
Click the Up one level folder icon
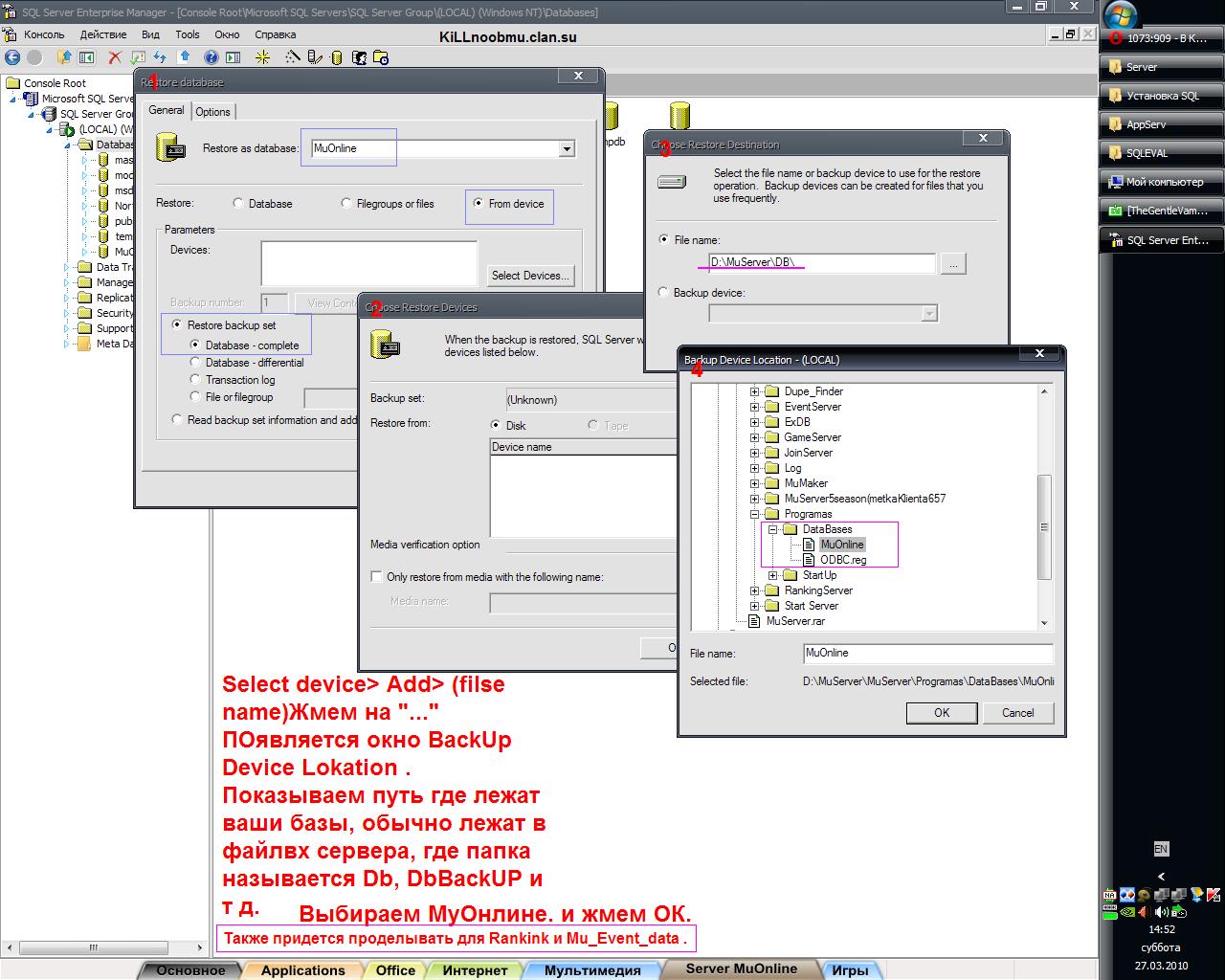pos(64,57)
